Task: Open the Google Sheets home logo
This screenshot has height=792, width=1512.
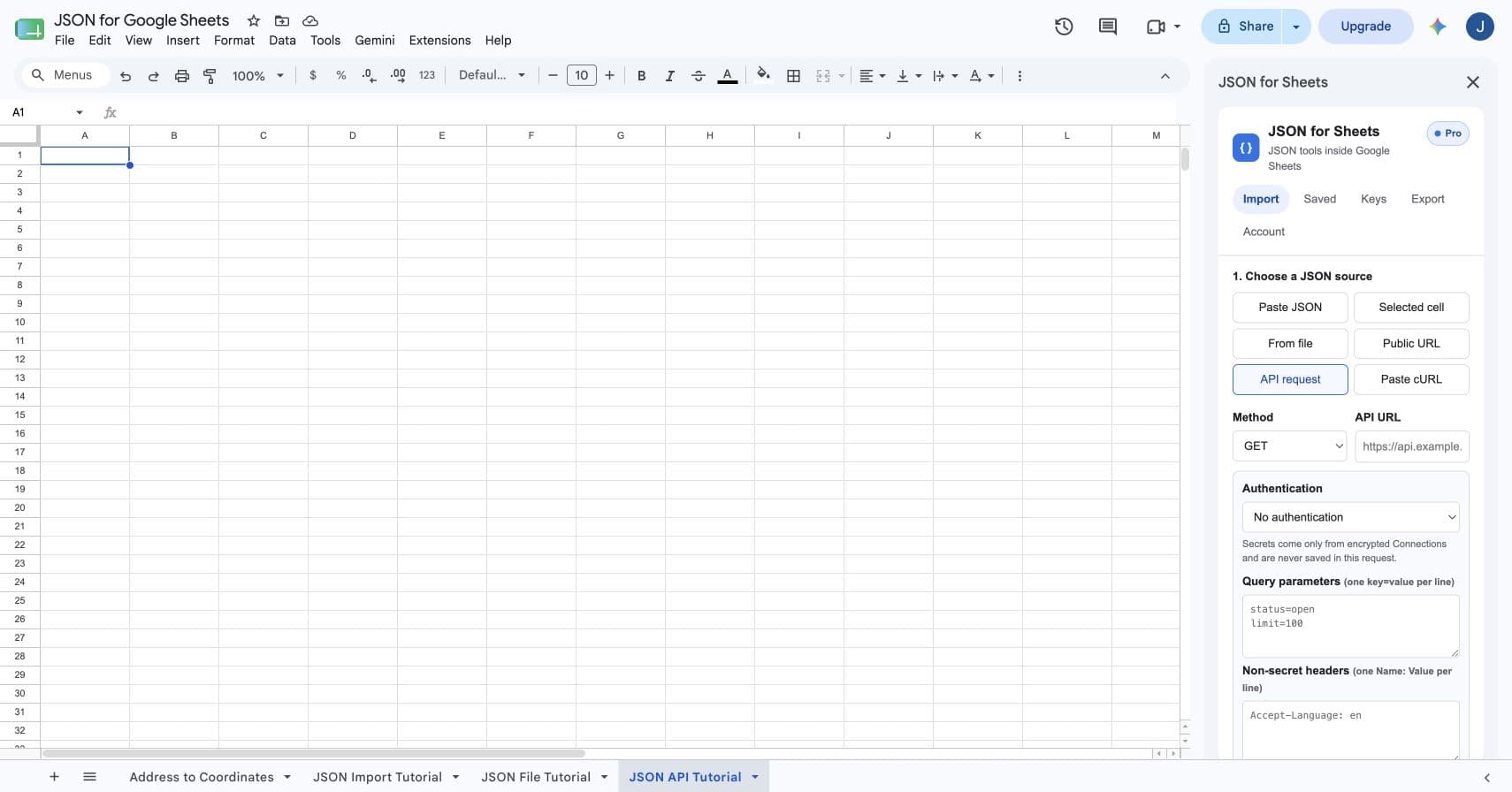Action: click(29, 29)
